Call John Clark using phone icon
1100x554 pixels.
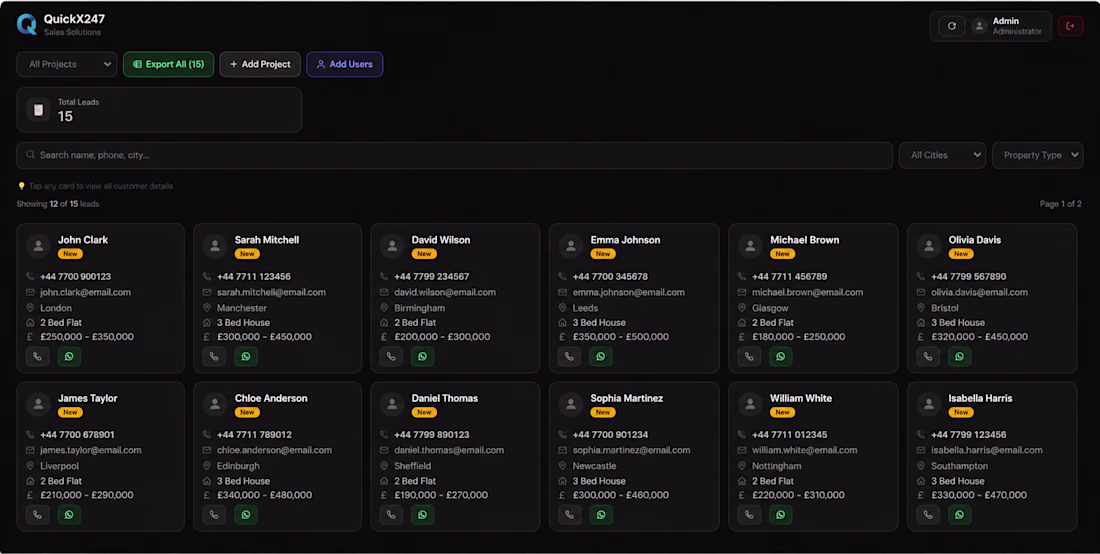click(37, 356)
